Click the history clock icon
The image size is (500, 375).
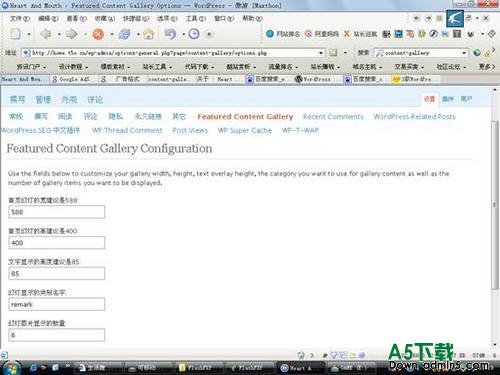click(x=194, y=34)
